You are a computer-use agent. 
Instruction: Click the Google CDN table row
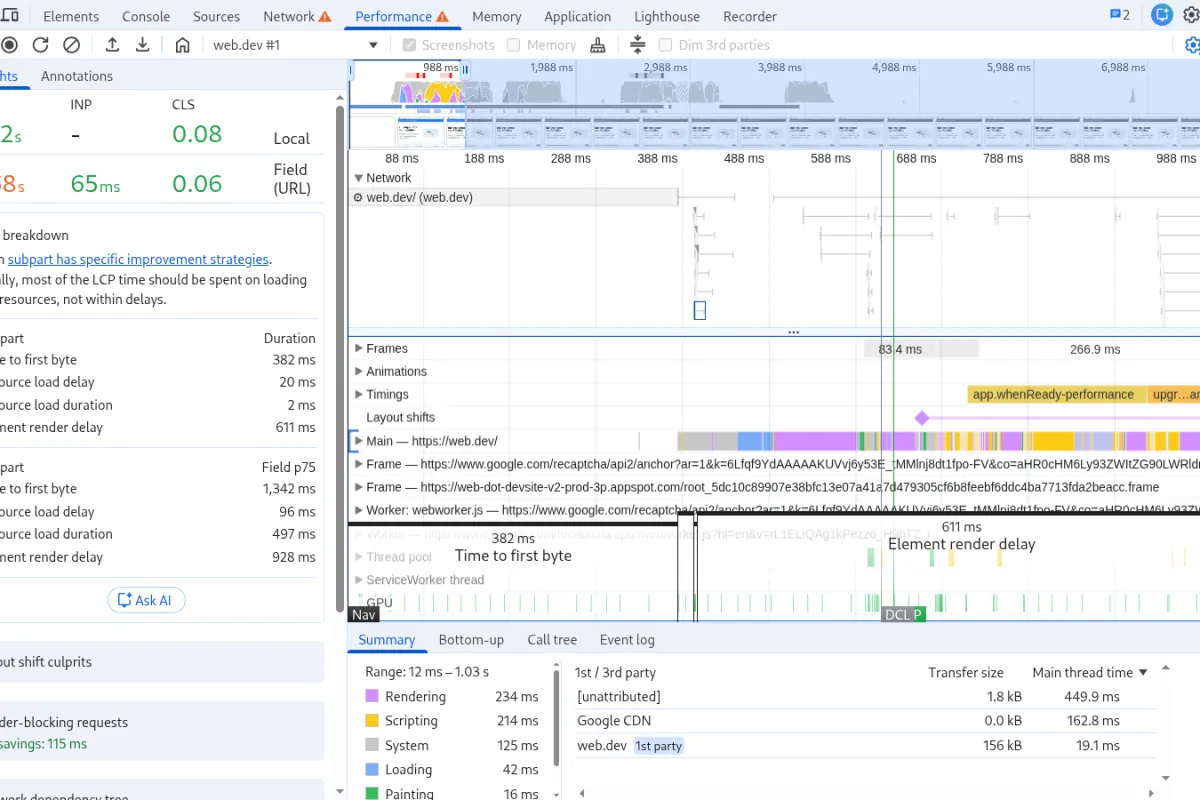pos(867,721)
